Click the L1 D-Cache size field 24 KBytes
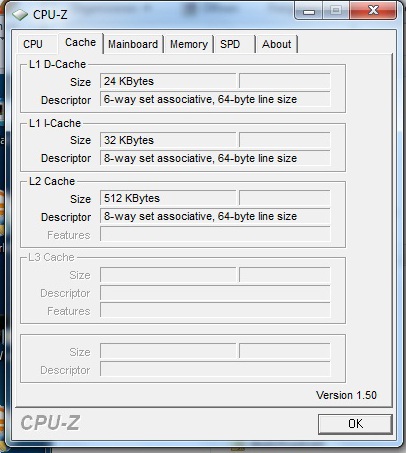The height and width of the screenshot is (453, 406). 168,81
